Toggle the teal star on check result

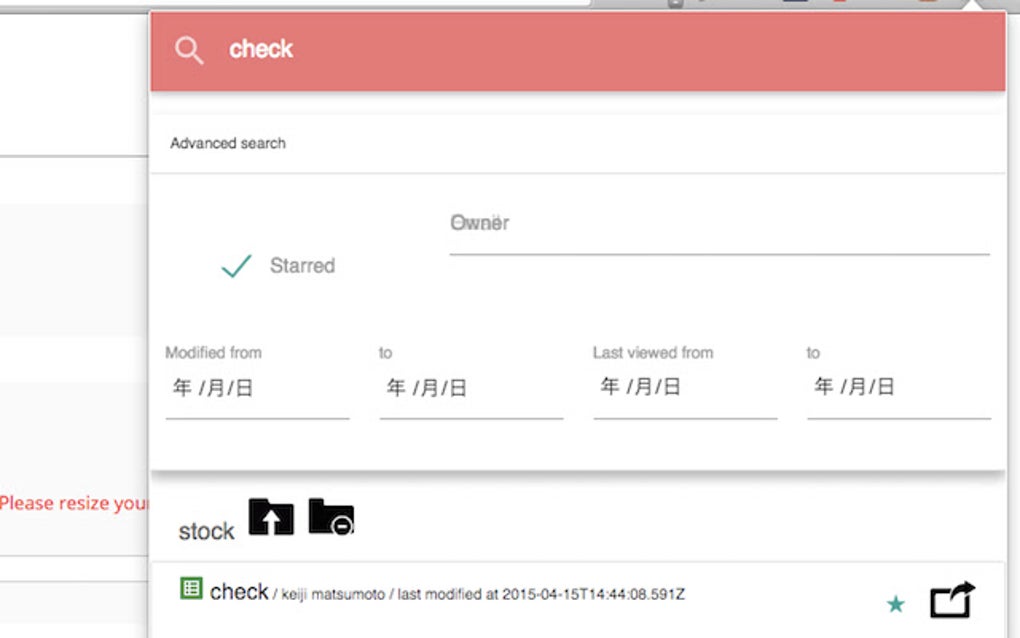[896, 604]
